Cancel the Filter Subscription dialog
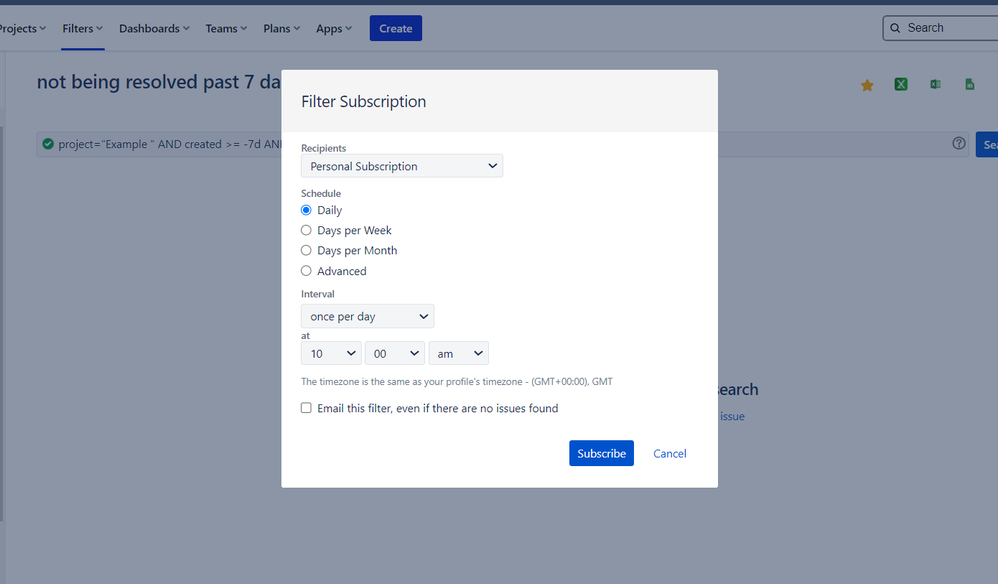 pyautogui.click(x=670, y=454)
